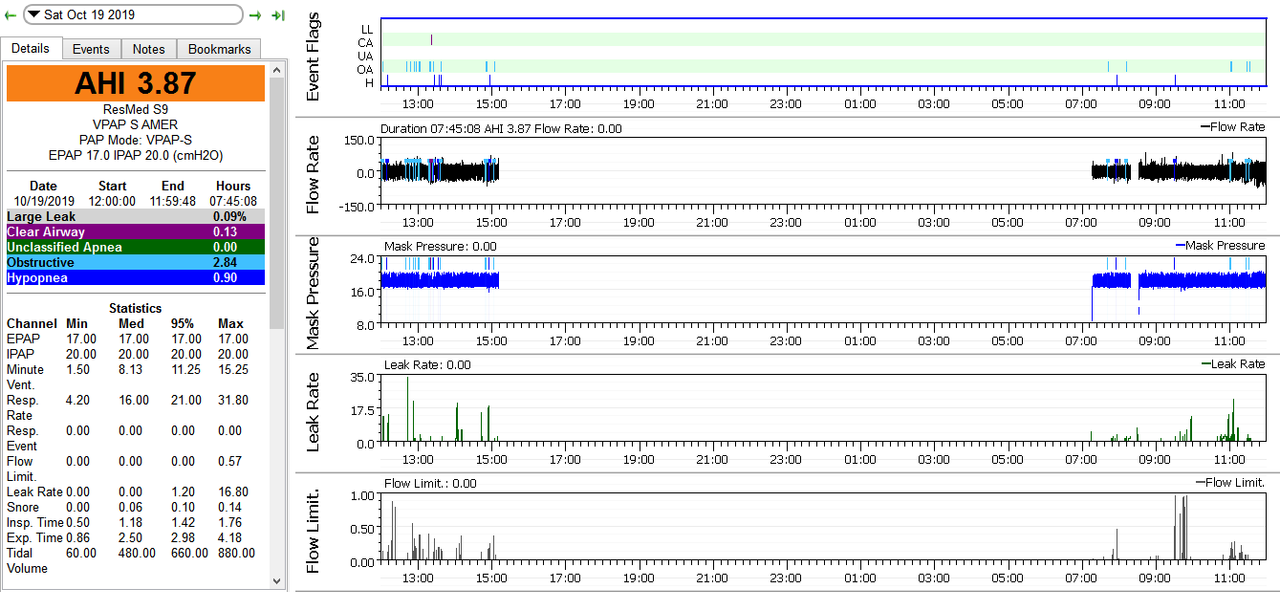Click the Minute Vent. max value 15.25
This screenshot has width=1280, height=592.
(233, 370)
